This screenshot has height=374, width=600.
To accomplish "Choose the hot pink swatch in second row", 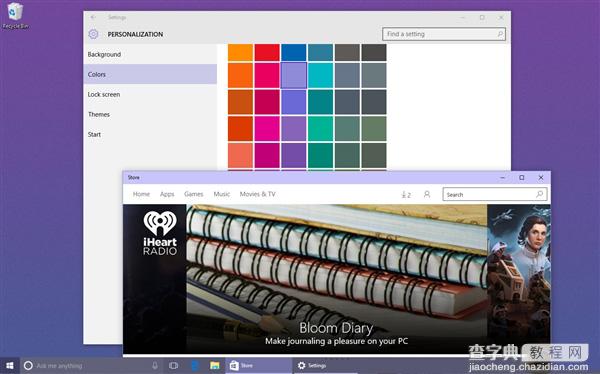I will click(267, 75).
